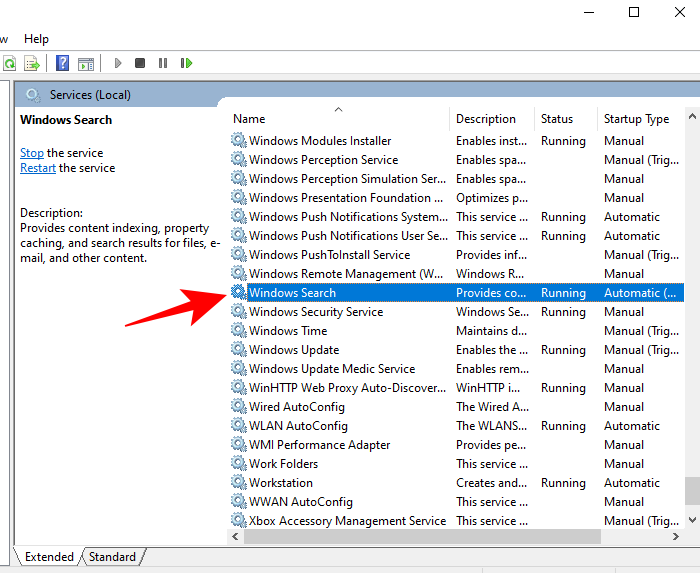Select Windows Modules Installer service name
The height and width of the screenshot is (573, 700).
[x=320, y=141]
